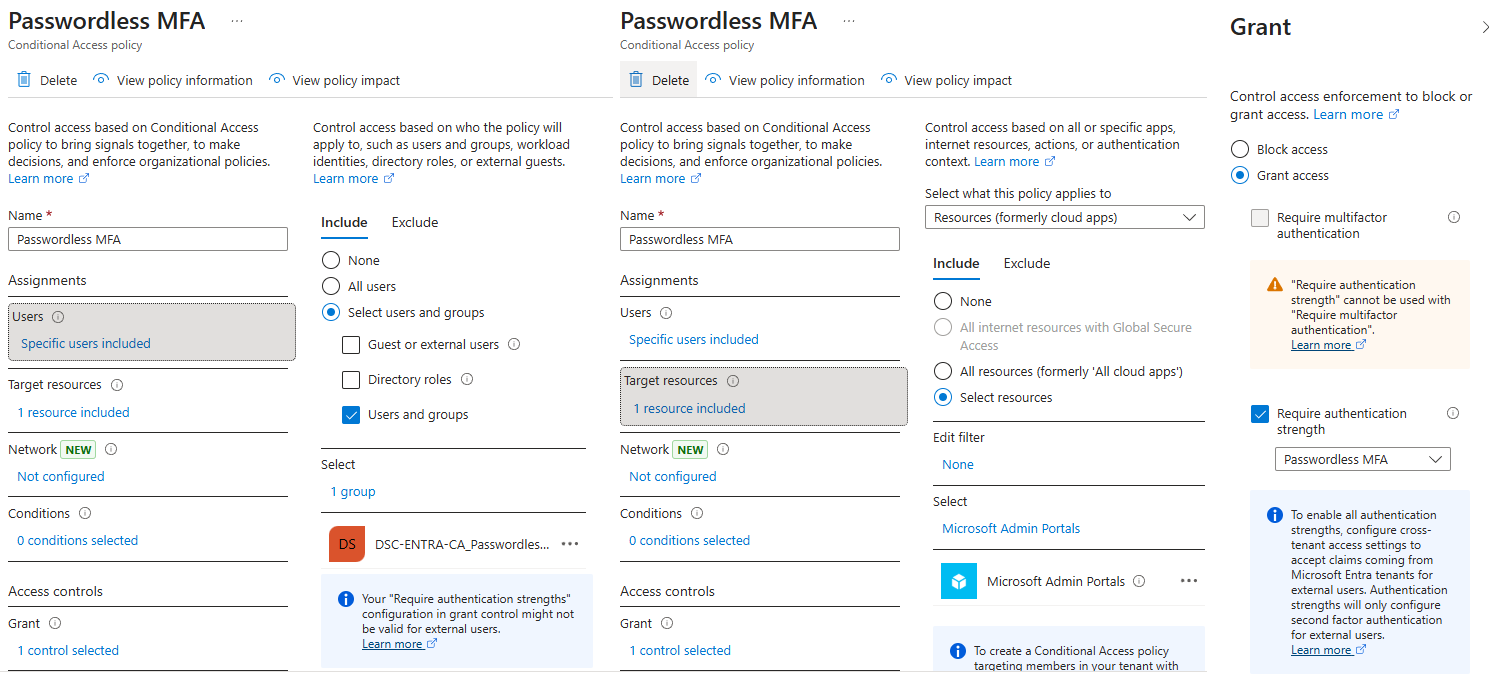Click the Delete trash icon in left pane
Viewport: 1489px width, 695px height.
click(24, 80)
